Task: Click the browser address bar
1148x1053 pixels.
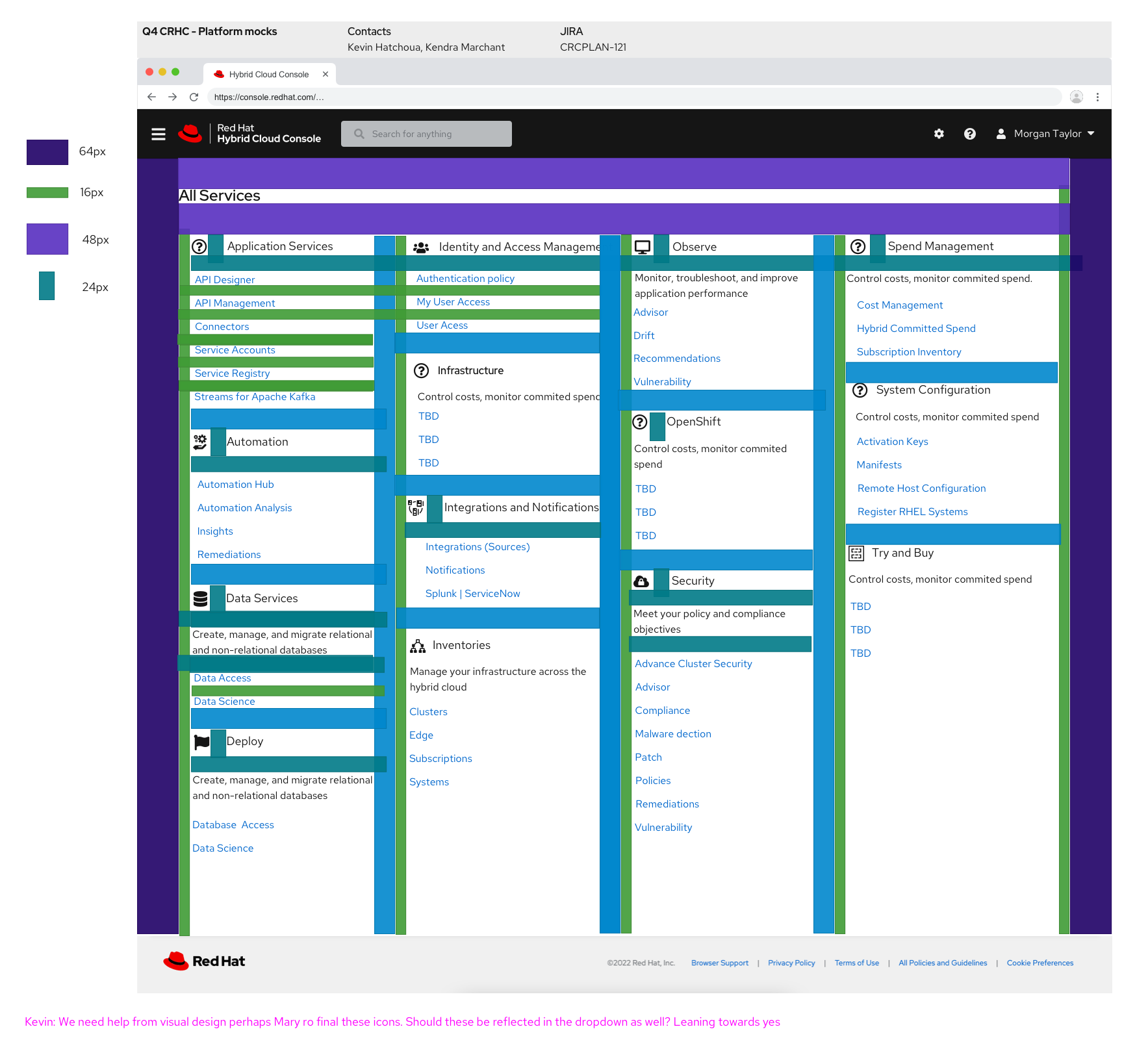Action: tap(634, 97)
